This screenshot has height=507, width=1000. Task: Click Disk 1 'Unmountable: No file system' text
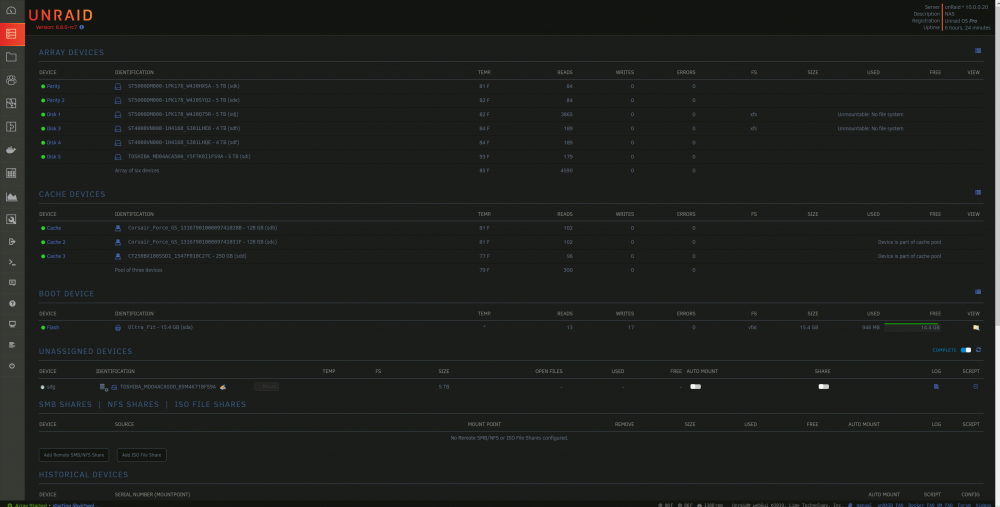tap(870, 114)
